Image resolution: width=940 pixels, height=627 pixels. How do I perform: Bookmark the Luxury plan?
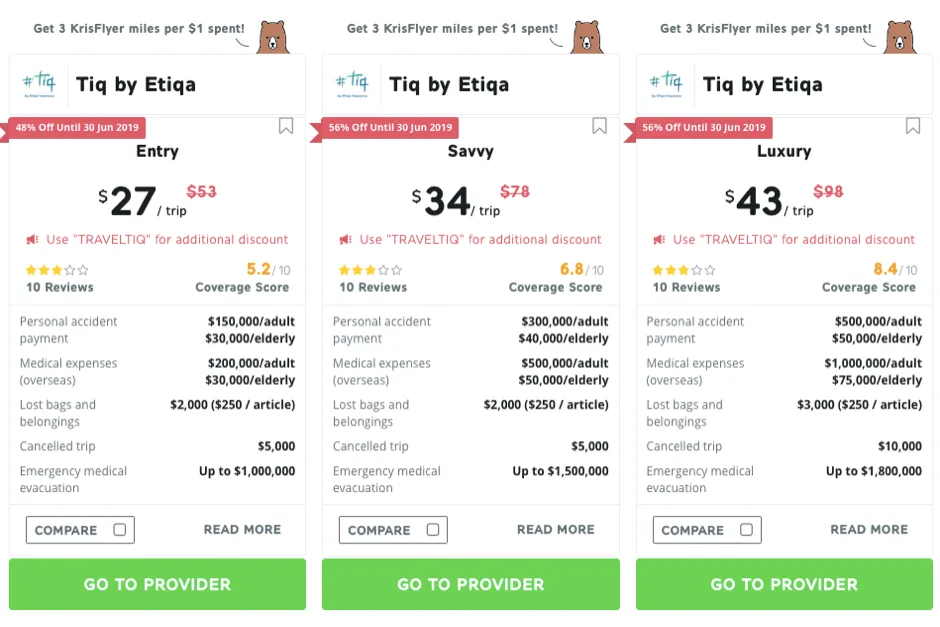[x=913, y=126]
